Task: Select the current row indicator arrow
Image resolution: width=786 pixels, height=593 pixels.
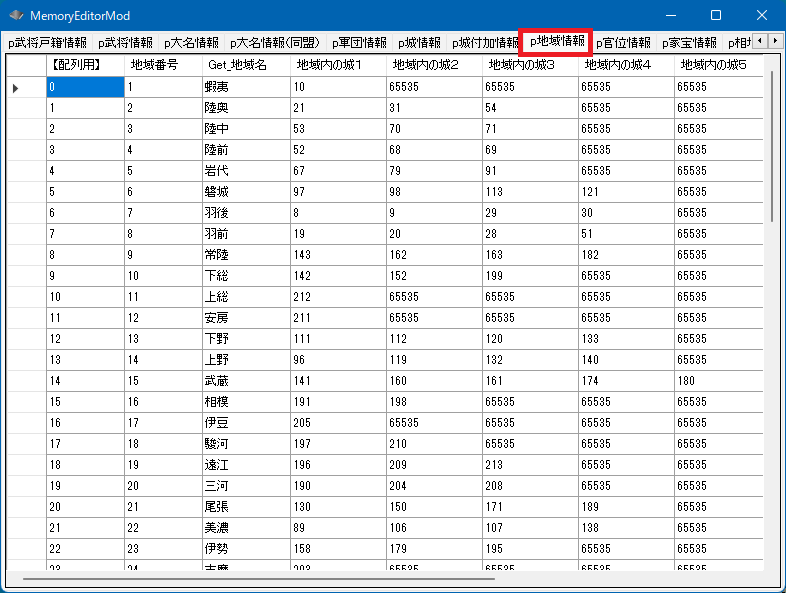Action: pos(16,88)
